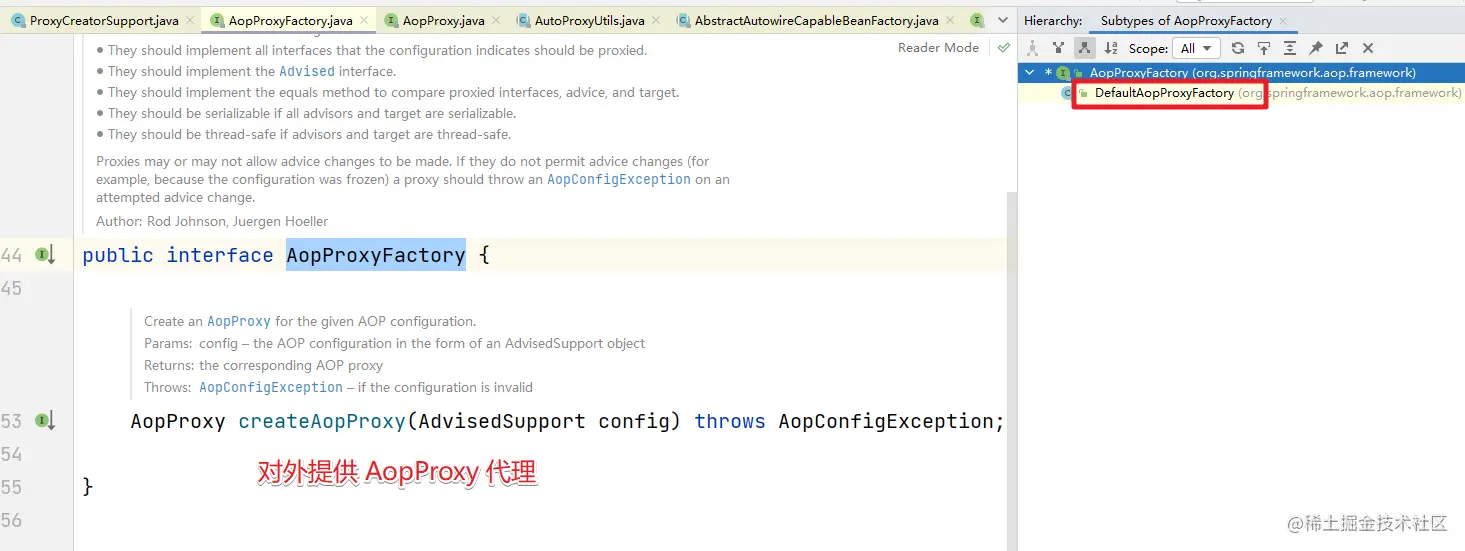The width and height of the screenshot is (1465, 551).
Task: Sort hierarchy alphabetically
Action: point(1111,48)
